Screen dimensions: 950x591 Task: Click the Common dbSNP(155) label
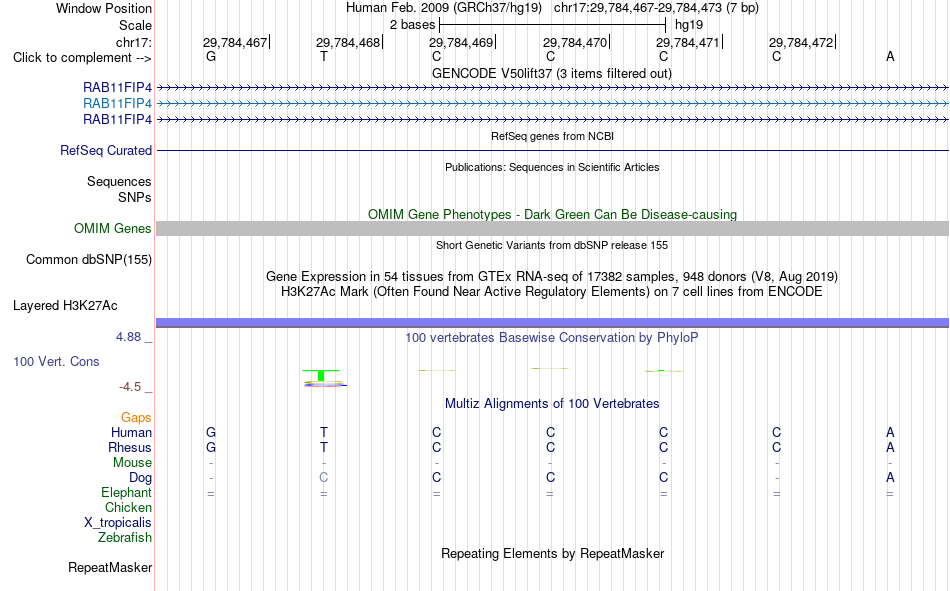point(89,259)
